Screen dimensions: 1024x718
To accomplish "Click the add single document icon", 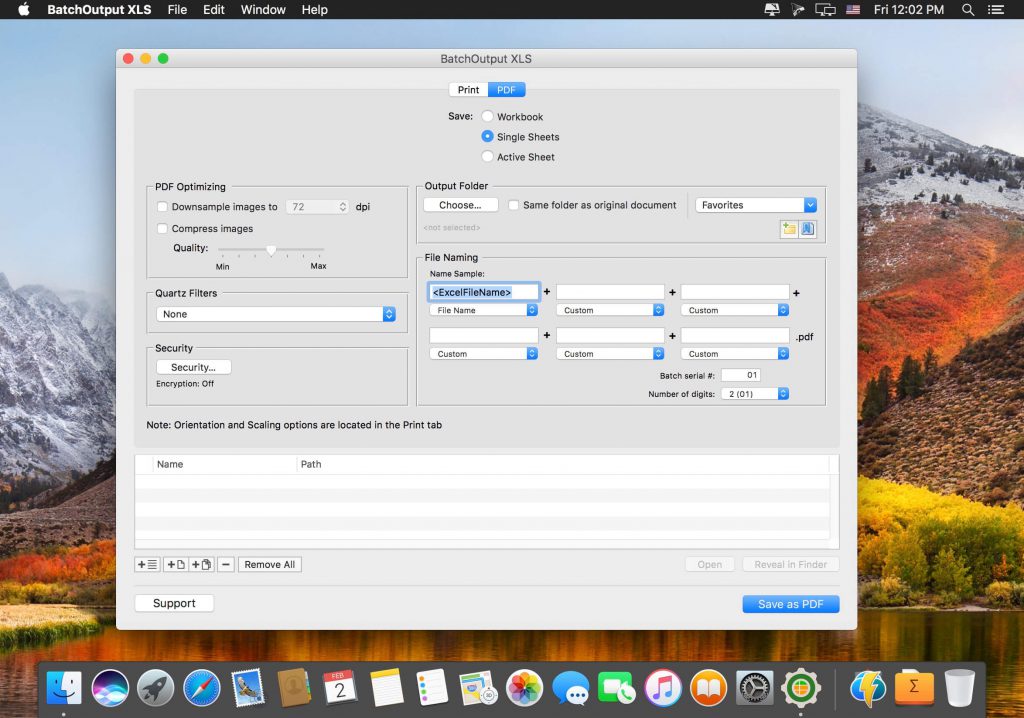I will 175,564.
